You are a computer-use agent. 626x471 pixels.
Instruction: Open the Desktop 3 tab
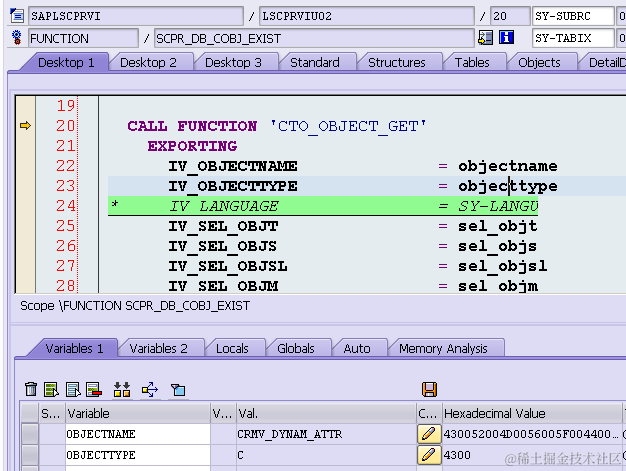point(233,62)
